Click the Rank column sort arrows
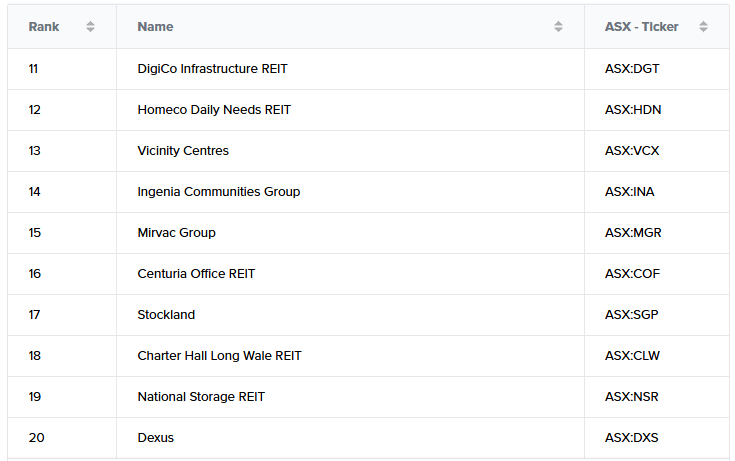Viewport: 735px width, 461px height. tap(90, 27)
